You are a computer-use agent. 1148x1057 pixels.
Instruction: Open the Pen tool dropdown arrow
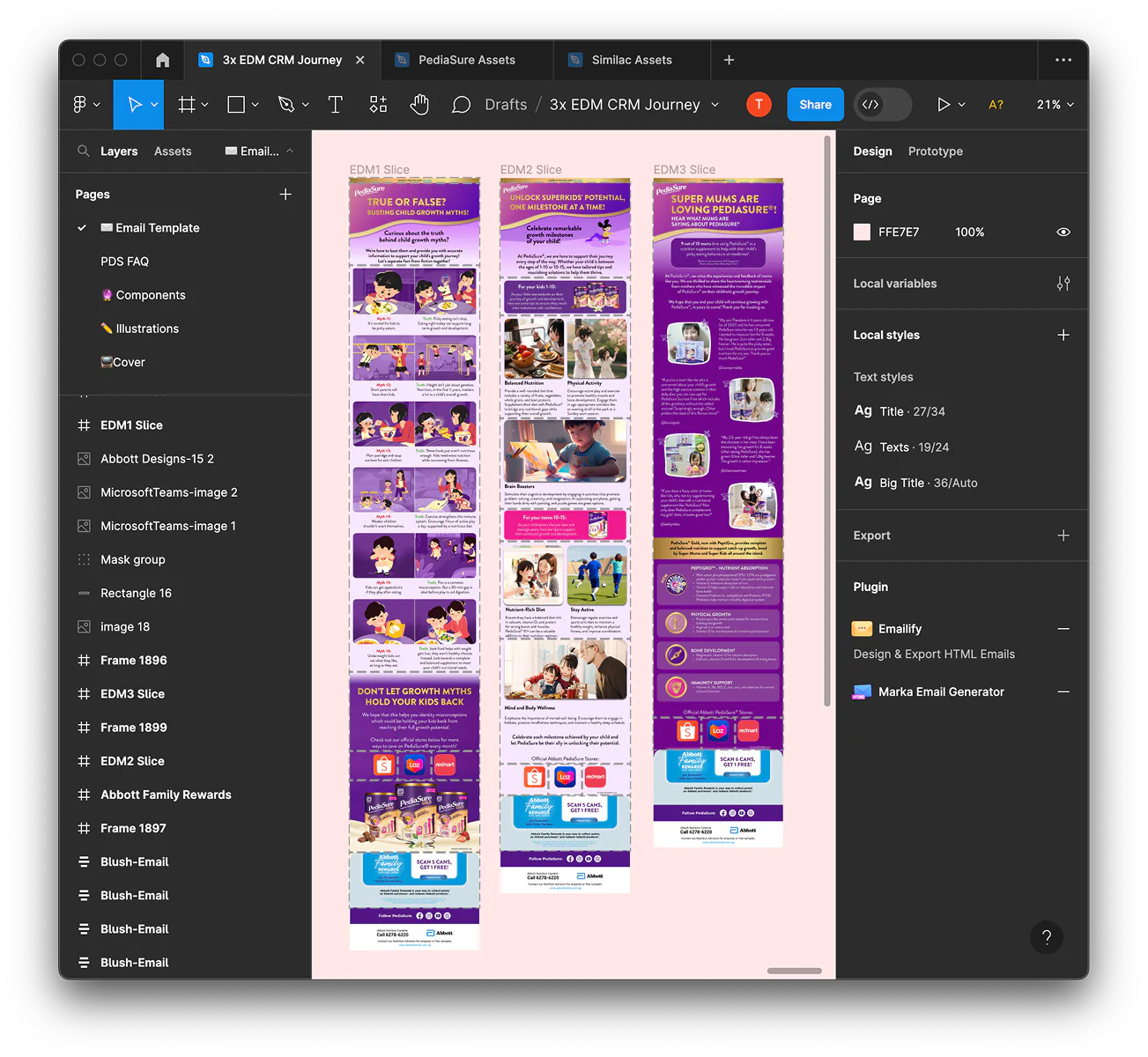click(x=306, y=104)
